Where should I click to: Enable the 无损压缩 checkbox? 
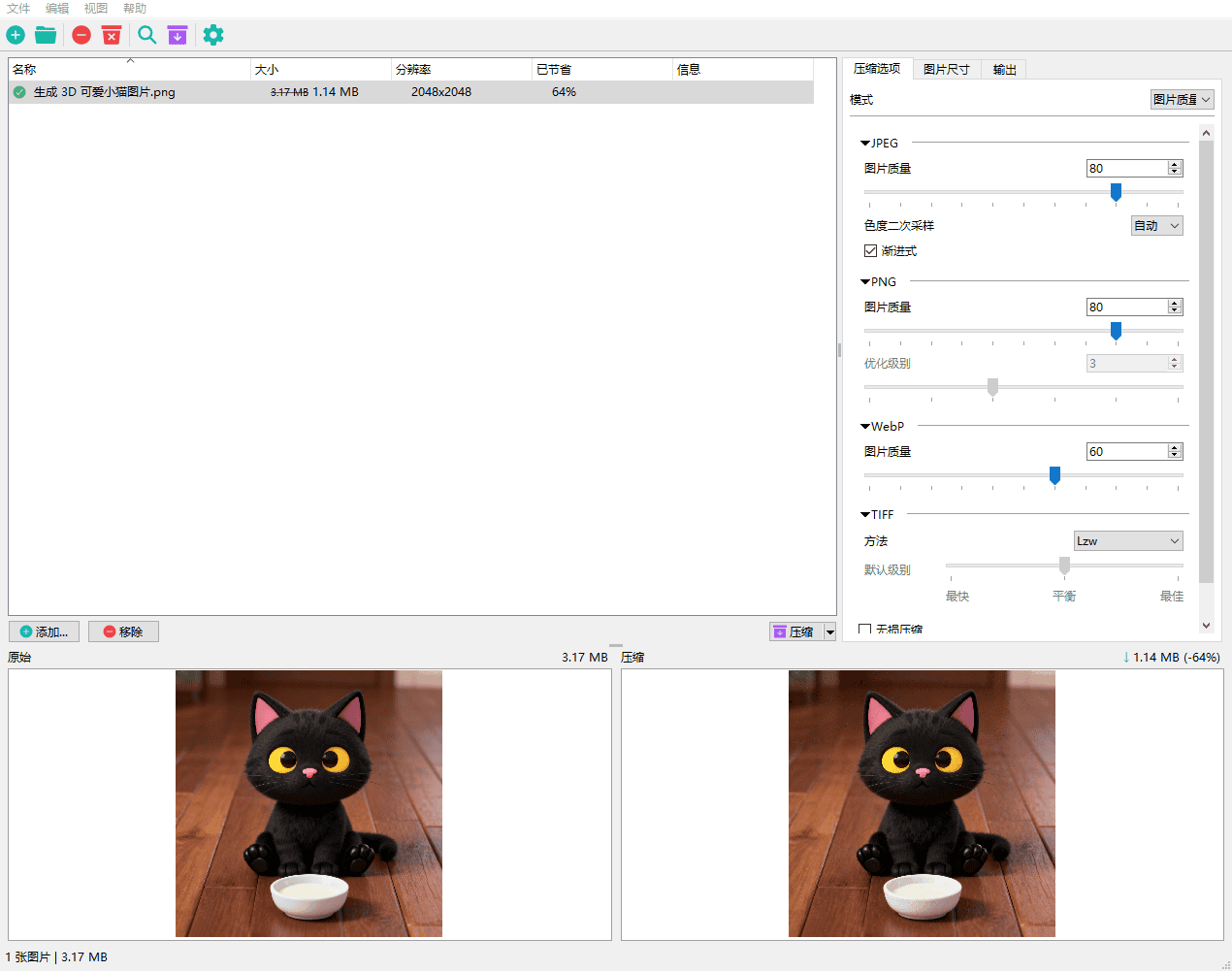tap(865, 630)
